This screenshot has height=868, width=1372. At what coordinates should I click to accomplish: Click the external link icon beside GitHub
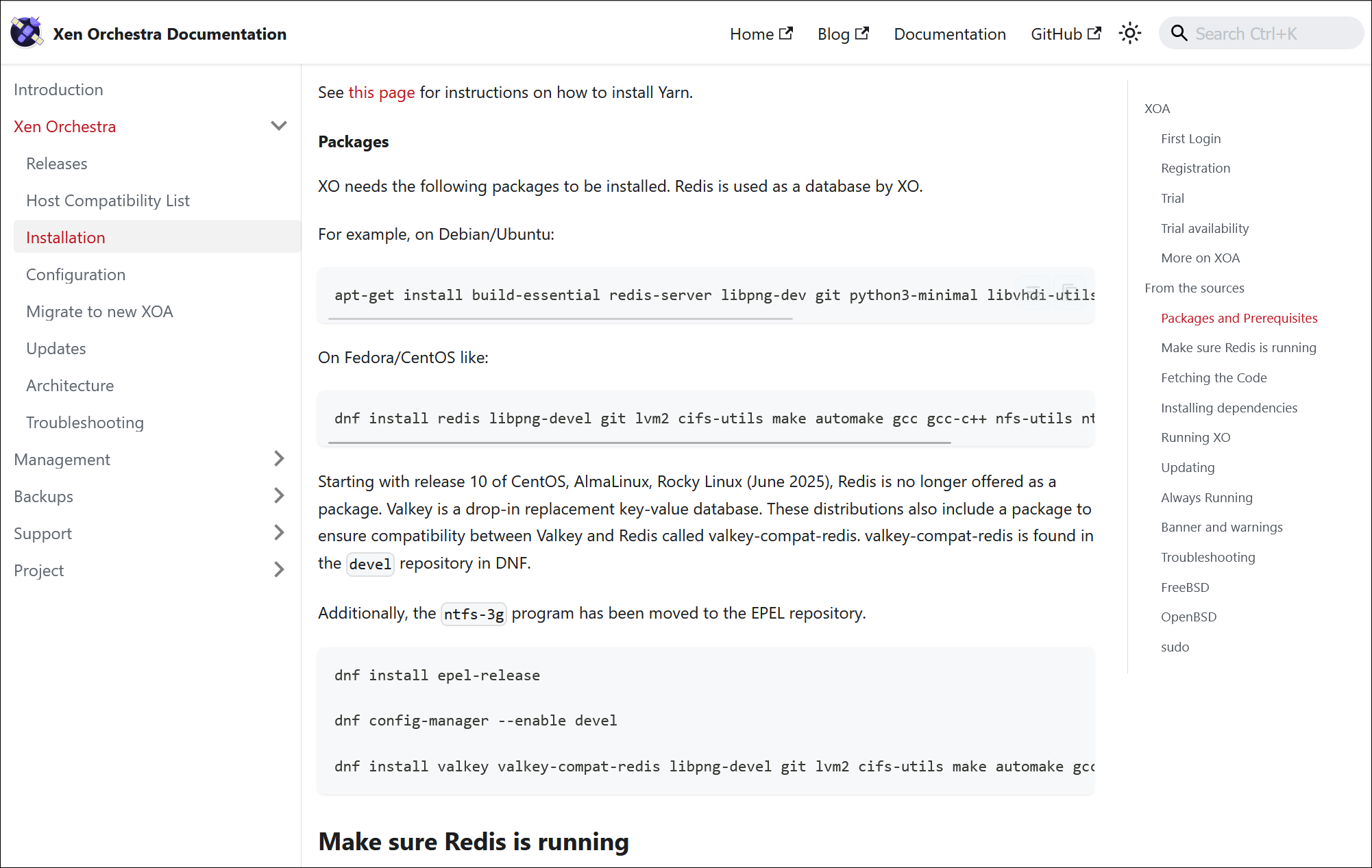point(1094,33)
